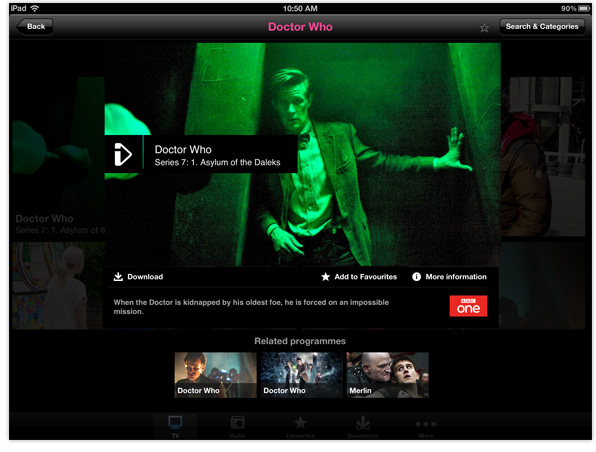Open first Doctor Who related programme thumbnail

point(216,375)
